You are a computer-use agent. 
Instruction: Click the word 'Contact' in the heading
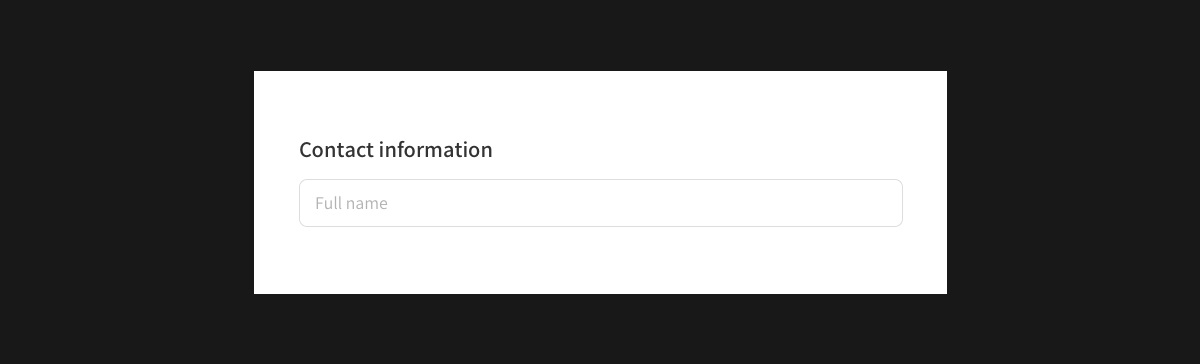[x=336, y=150]
